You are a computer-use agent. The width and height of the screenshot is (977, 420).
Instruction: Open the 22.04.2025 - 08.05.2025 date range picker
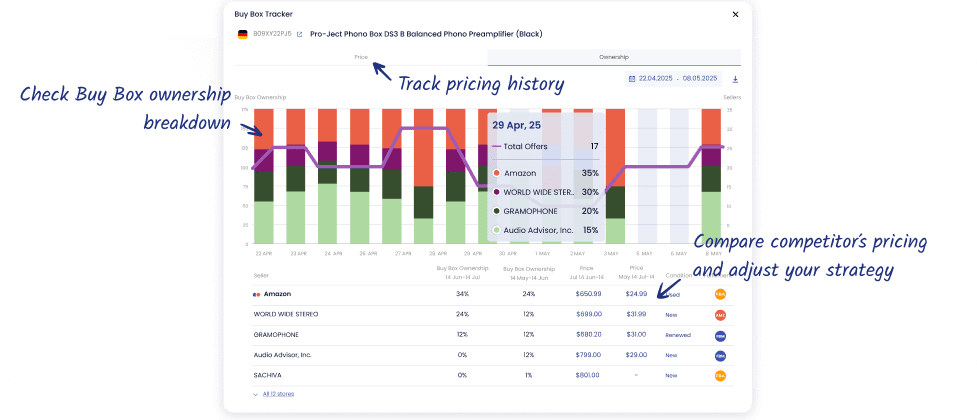681,78
